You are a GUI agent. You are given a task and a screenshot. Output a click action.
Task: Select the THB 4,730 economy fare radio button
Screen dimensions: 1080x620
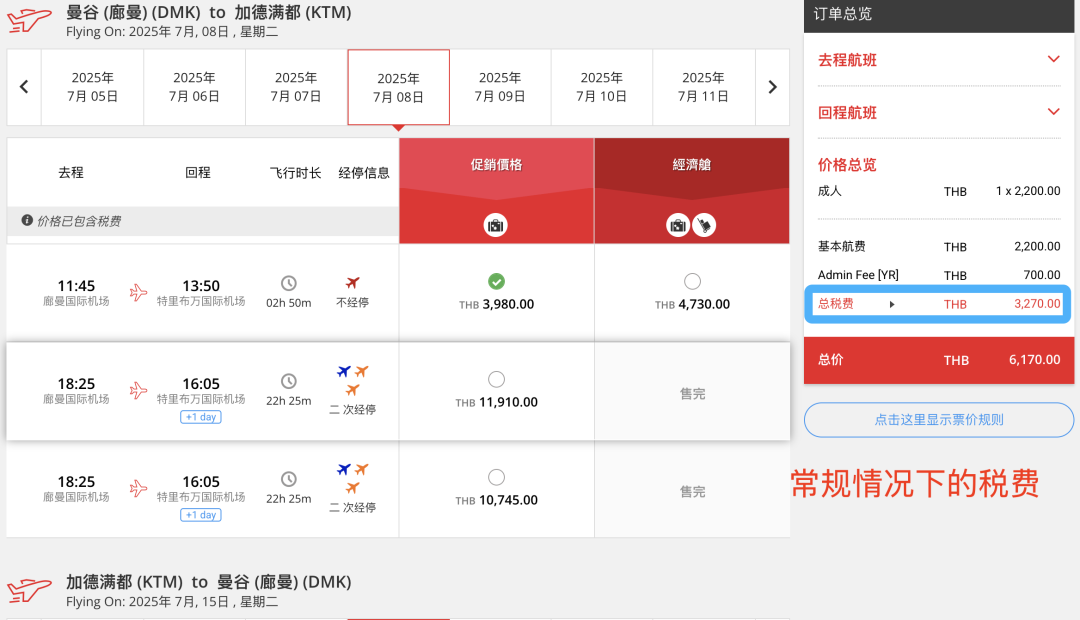coord(694,282)
